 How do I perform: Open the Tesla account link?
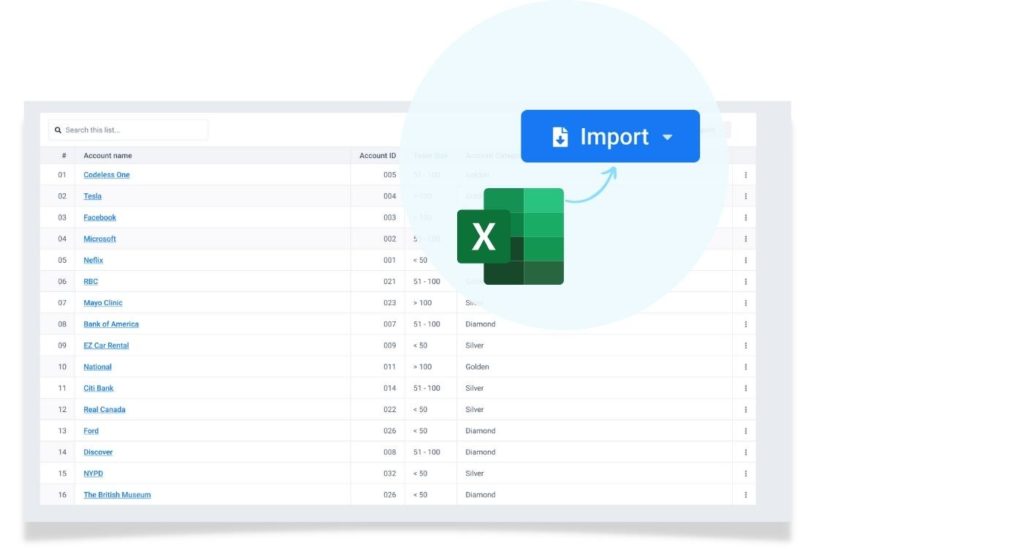(92, 196)
